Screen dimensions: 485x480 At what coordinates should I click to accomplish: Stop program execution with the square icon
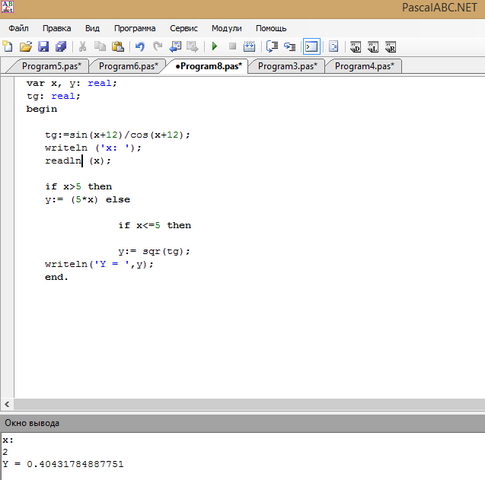point(232,46)
